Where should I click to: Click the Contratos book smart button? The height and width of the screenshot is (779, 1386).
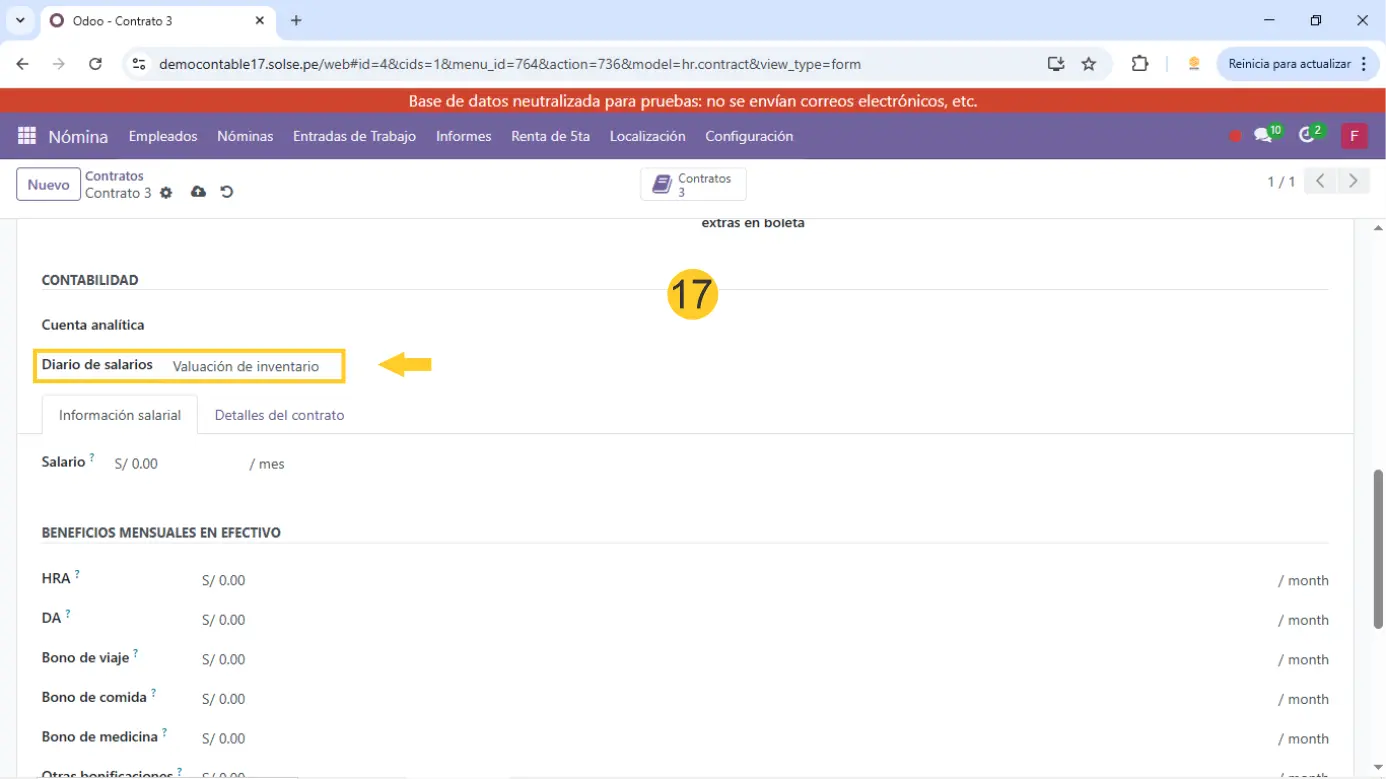coord(693,185)
